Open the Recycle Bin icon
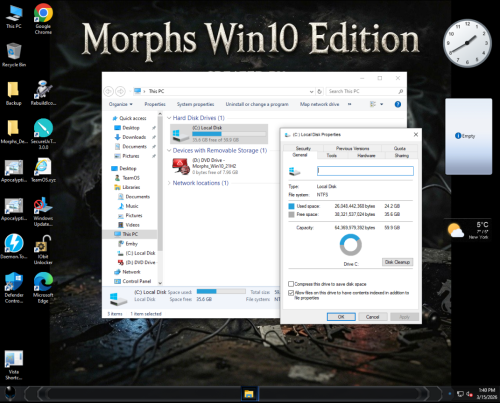500x403 pixels. (x=14, y=55)
